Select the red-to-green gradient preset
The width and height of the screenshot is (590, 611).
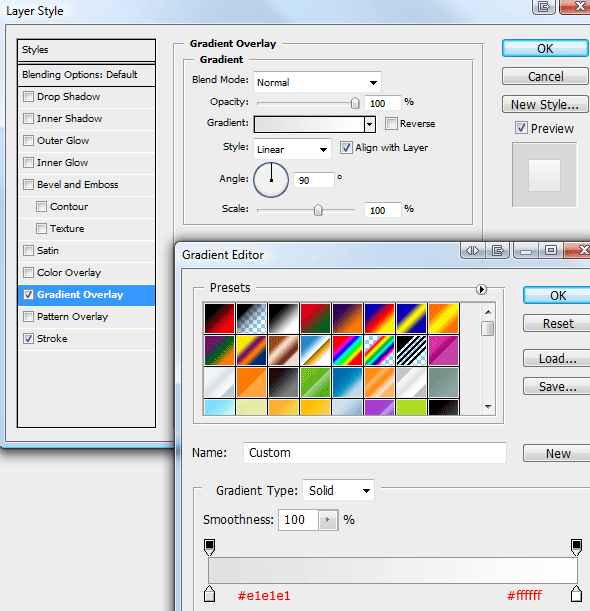pyautogui.click(x=315, y=318)
